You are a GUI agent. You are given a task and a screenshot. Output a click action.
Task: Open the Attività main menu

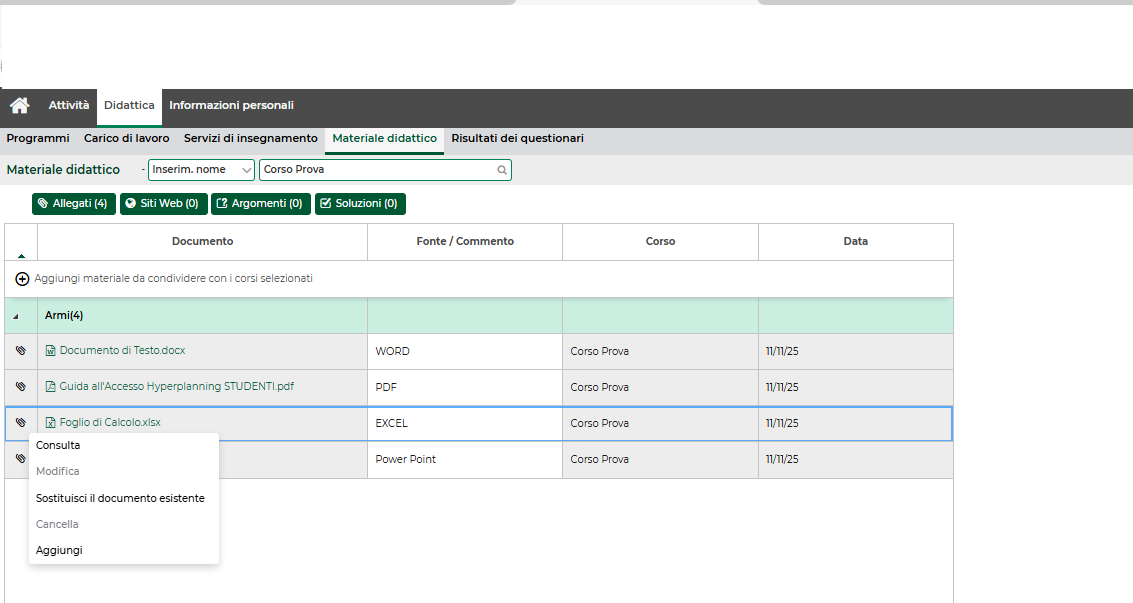click(69, 106)
